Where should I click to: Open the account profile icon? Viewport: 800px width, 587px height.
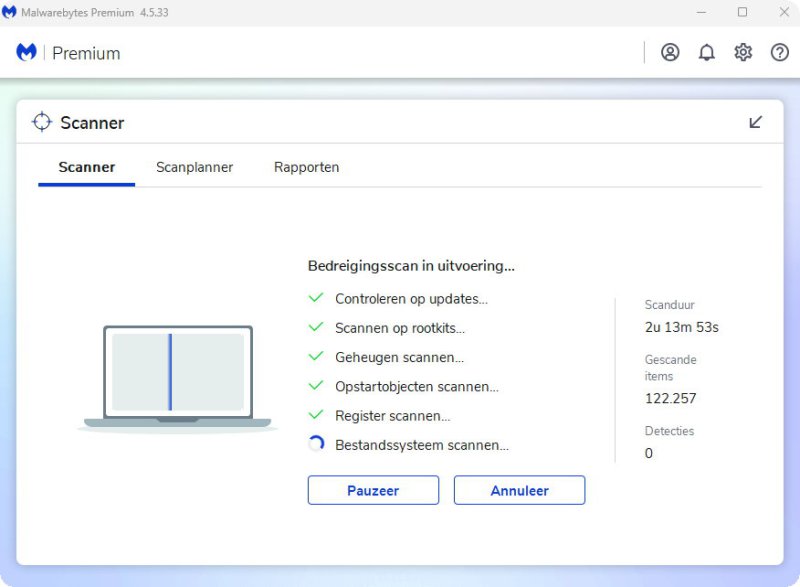pos(670,53)
